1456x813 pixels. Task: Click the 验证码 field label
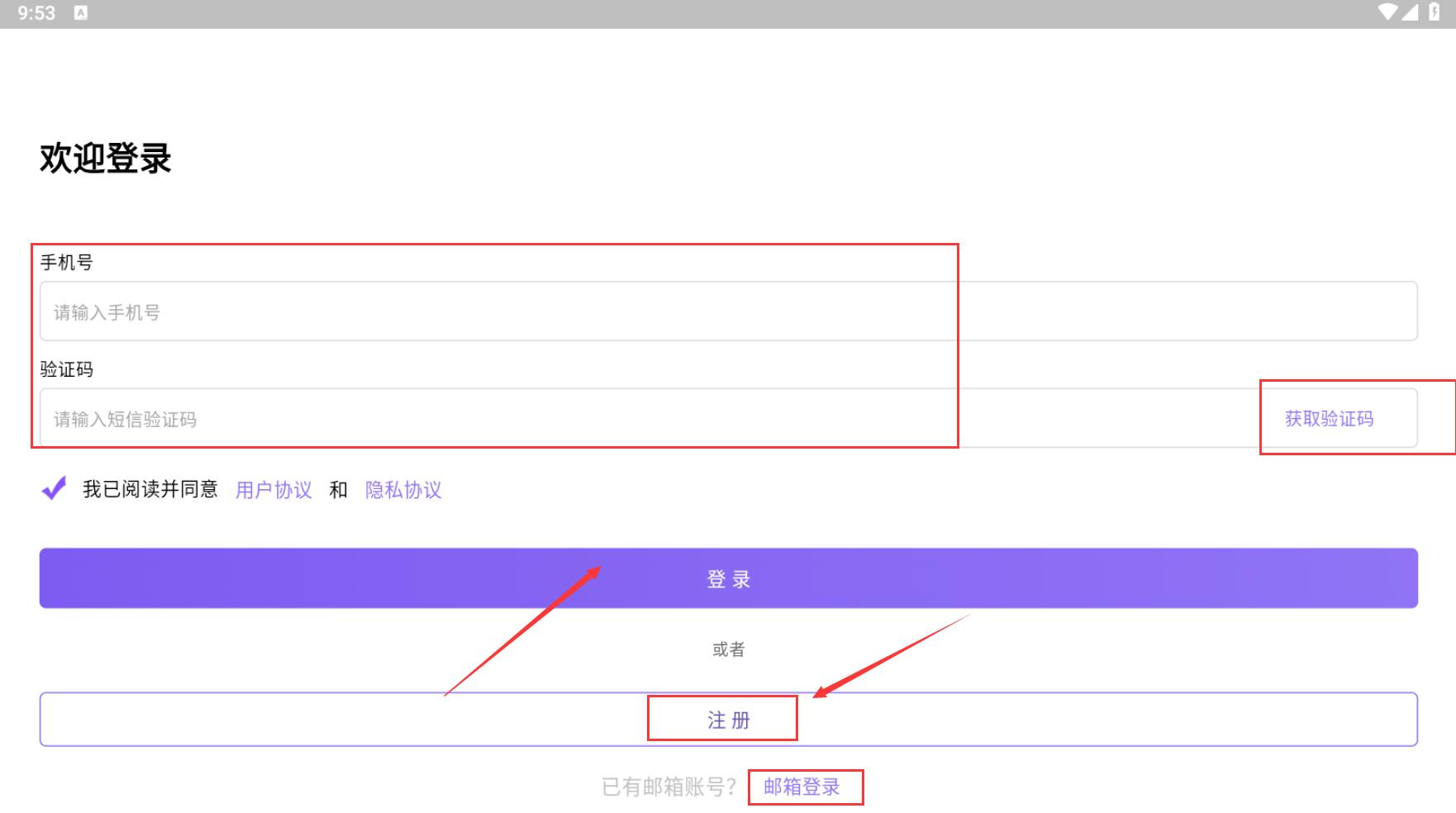[67, 369]
